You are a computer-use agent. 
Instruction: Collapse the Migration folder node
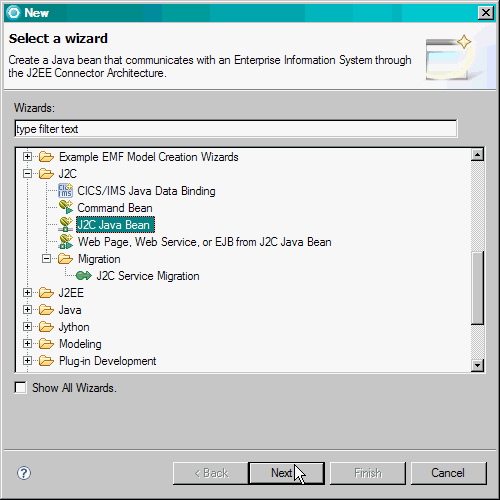click(46, 259)
